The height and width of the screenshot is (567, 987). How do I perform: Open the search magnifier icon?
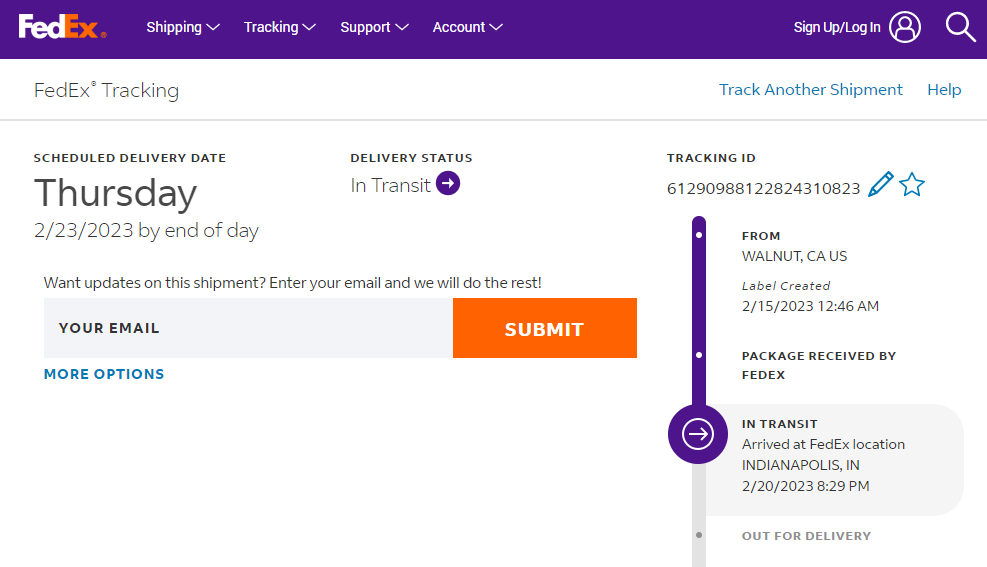960,27
